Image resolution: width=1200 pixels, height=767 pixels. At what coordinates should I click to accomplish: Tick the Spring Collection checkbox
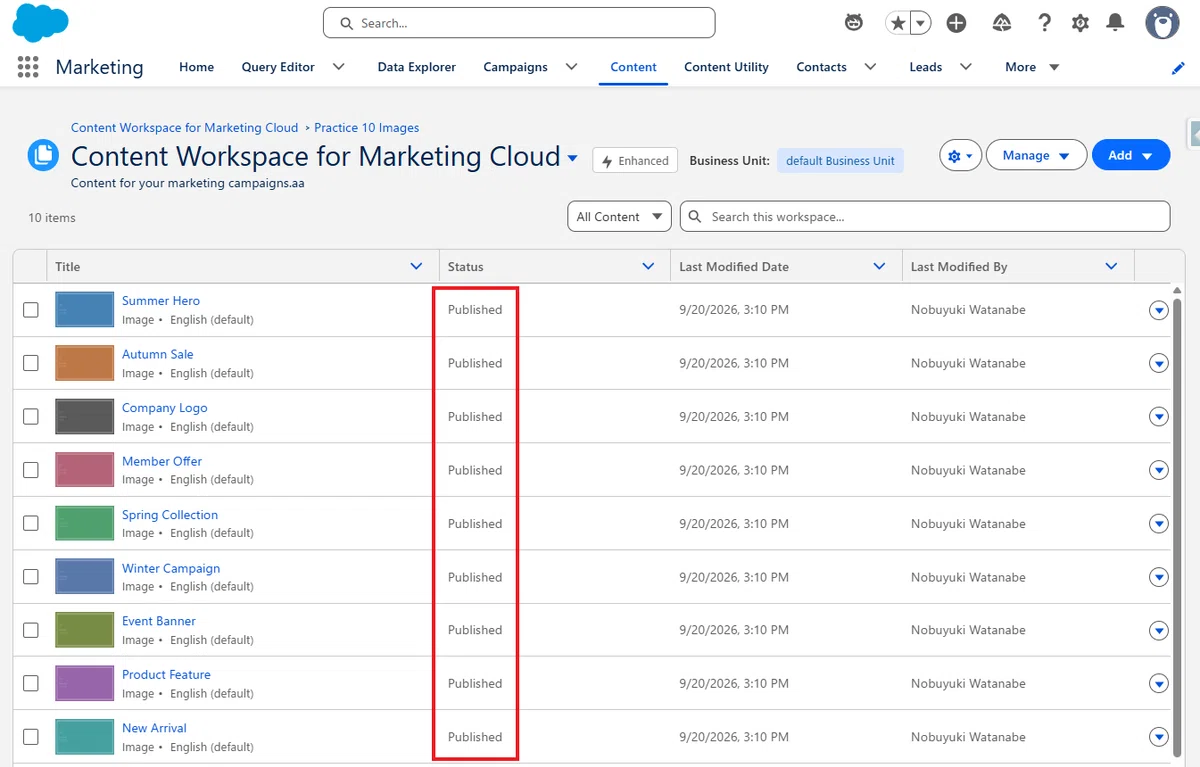[31, 523]
